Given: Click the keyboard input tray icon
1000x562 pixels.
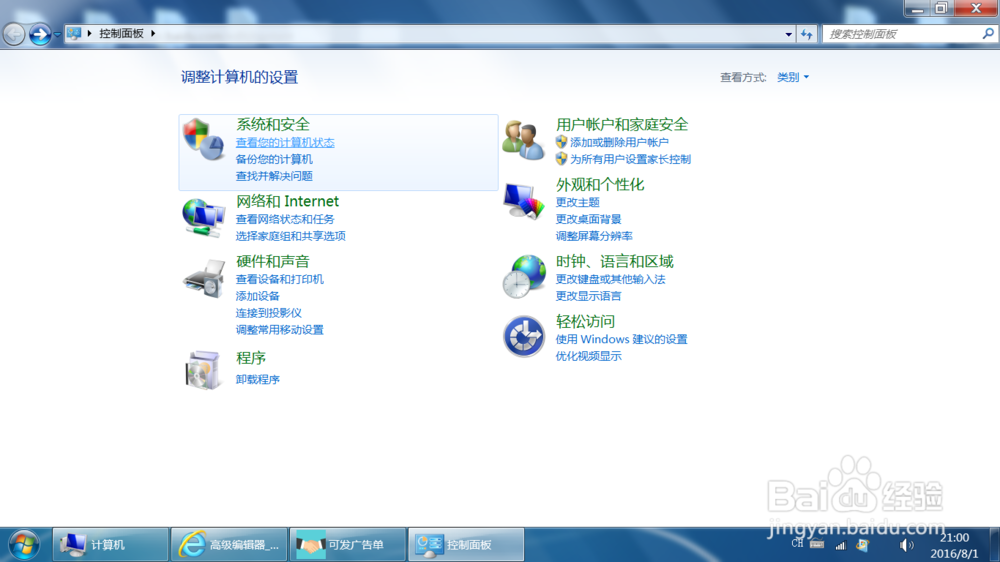Looking at the screenshot, I should coord(817,544).
